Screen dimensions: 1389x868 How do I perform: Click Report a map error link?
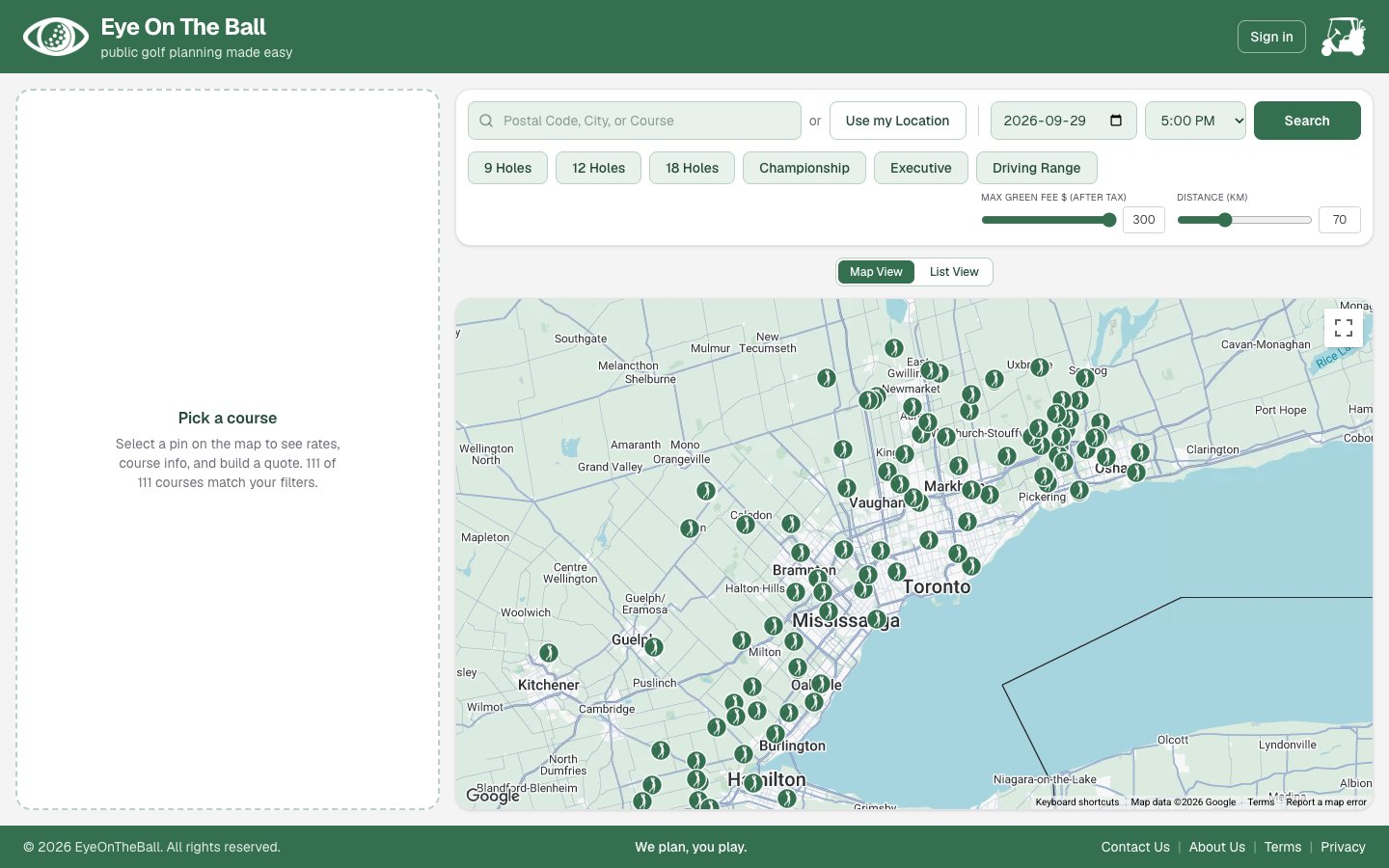point(1326,802)
